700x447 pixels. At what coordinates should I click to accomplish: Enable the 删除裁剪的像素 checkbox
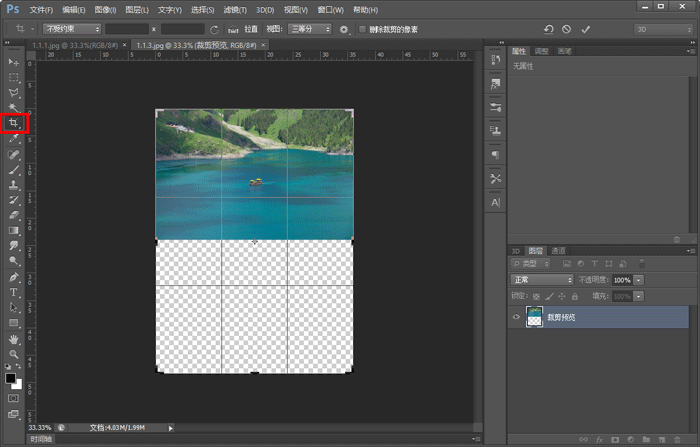pos(362,29)
